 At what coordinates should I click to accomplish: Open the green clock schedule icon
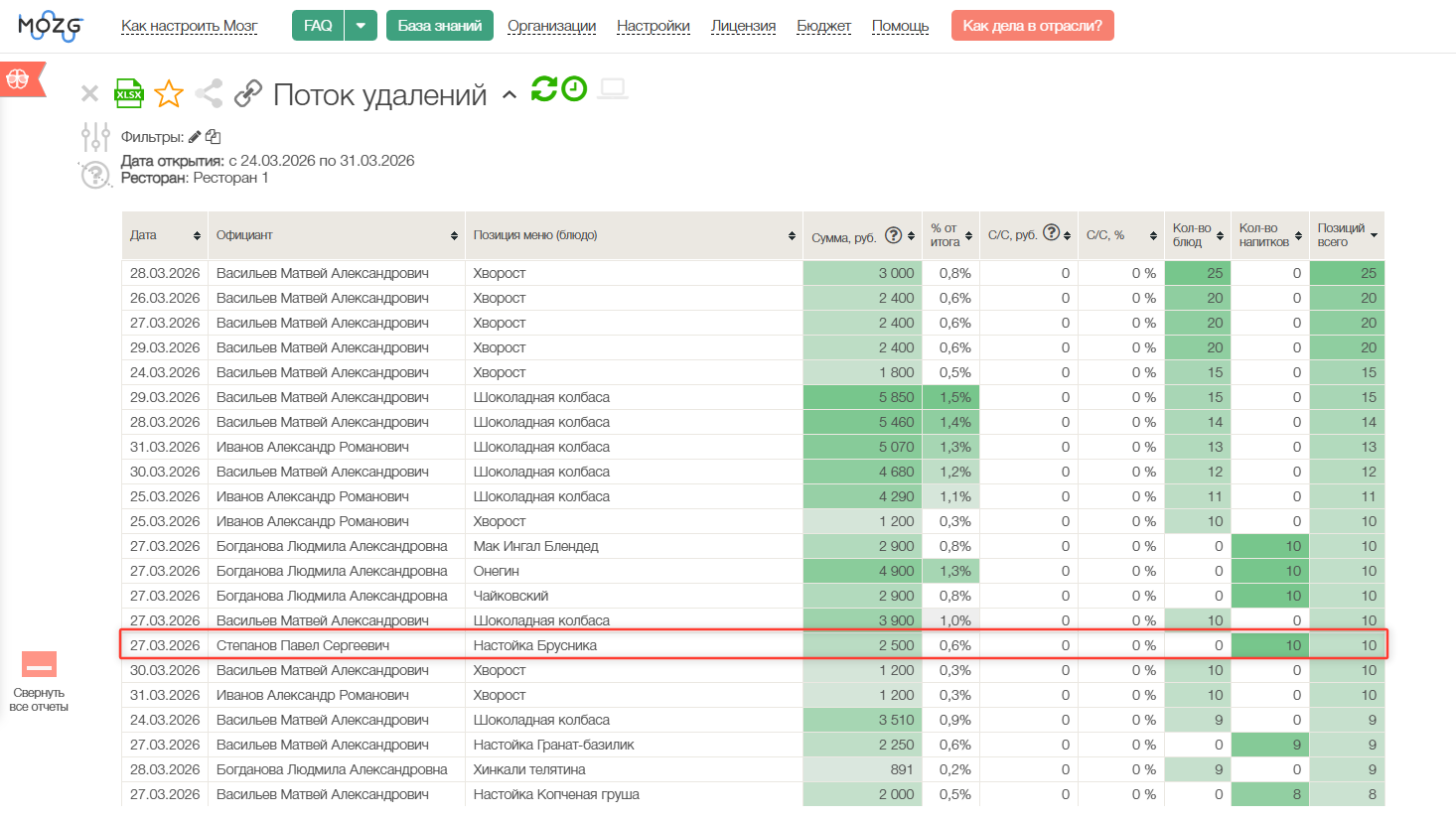[574, 88]
